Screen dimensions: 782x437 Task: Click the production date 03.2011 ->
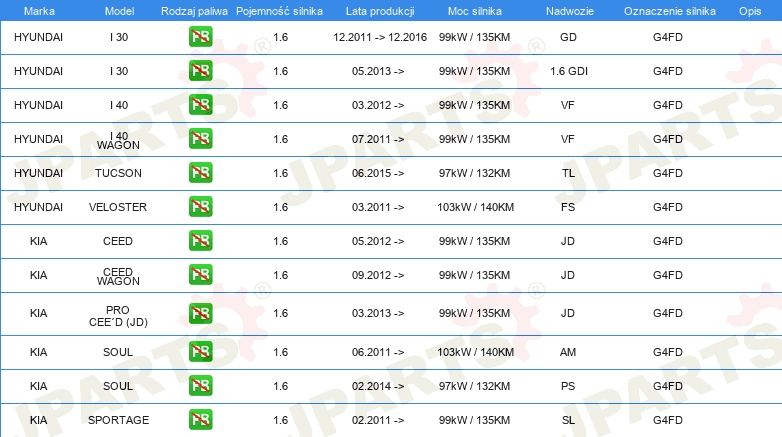click(378, 207)
